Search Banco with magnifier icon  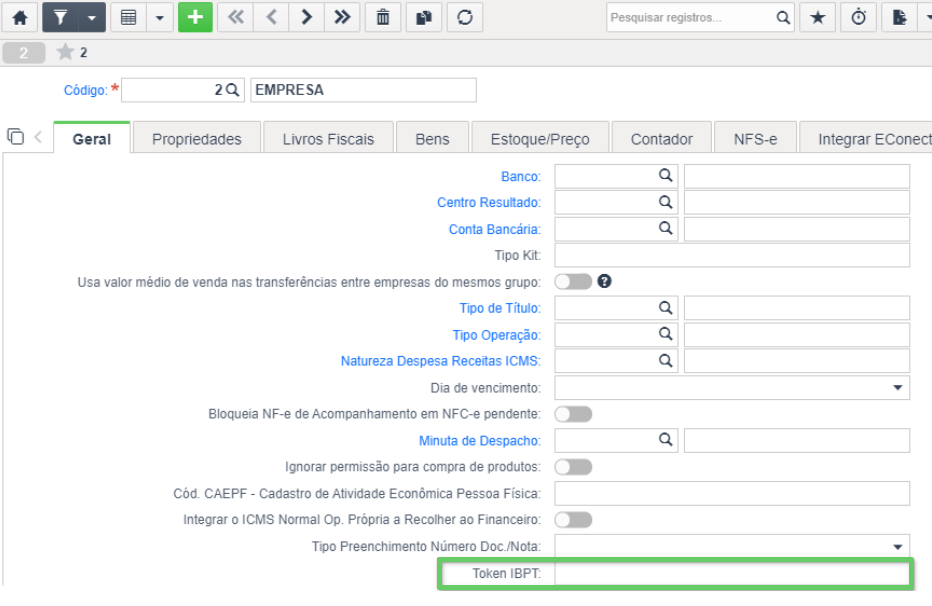coord(665,176)
